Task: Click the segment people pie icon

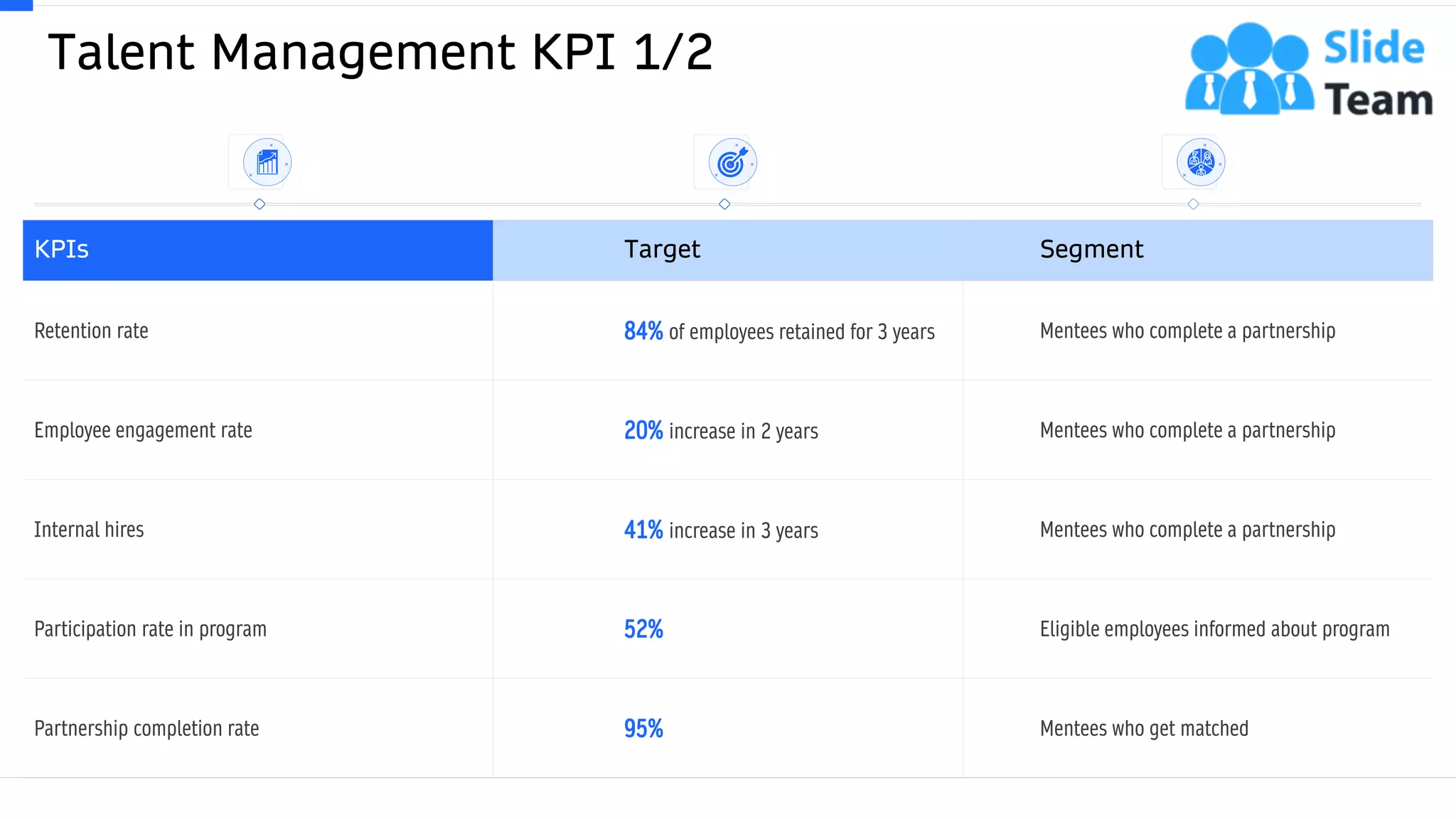Action: (x=1200, y=162)
